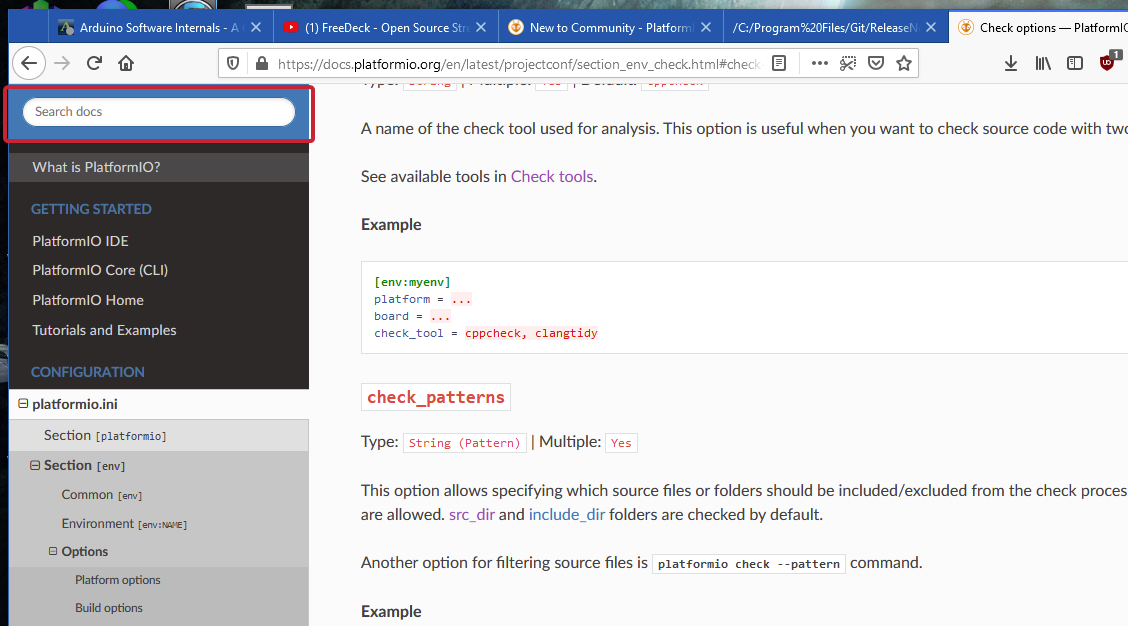The width and height of the screenshot is (1128, 626).
Task: Open the tracking protection shield panel
Action: point(233,63)
